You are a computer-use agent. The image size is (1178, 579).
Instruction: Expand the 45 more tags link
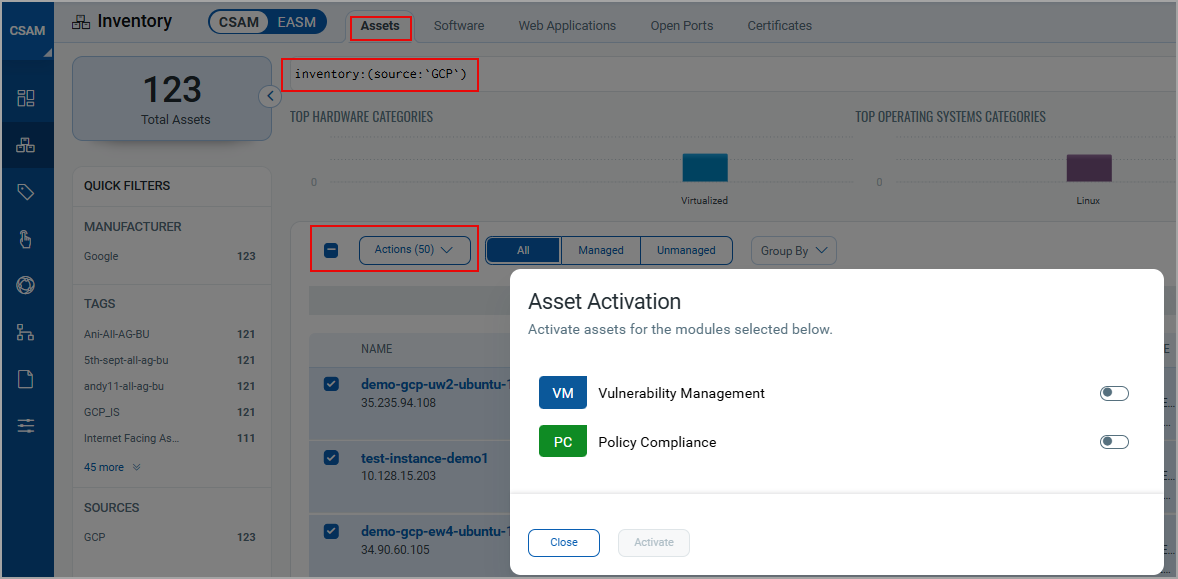(112, 467)
